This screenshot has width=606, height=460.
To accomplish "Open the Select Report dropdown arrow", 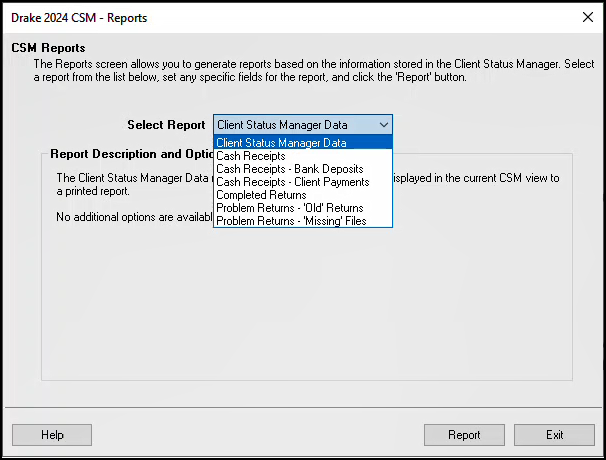I will pyautogui.click(x=383, y=125).
